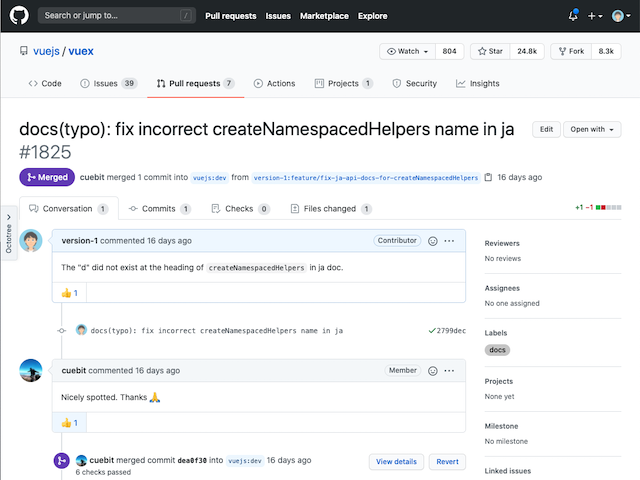This screenshot has height=480, width=640.
Task: Expand the Octotree side panel
Action: tap(9, 234)
